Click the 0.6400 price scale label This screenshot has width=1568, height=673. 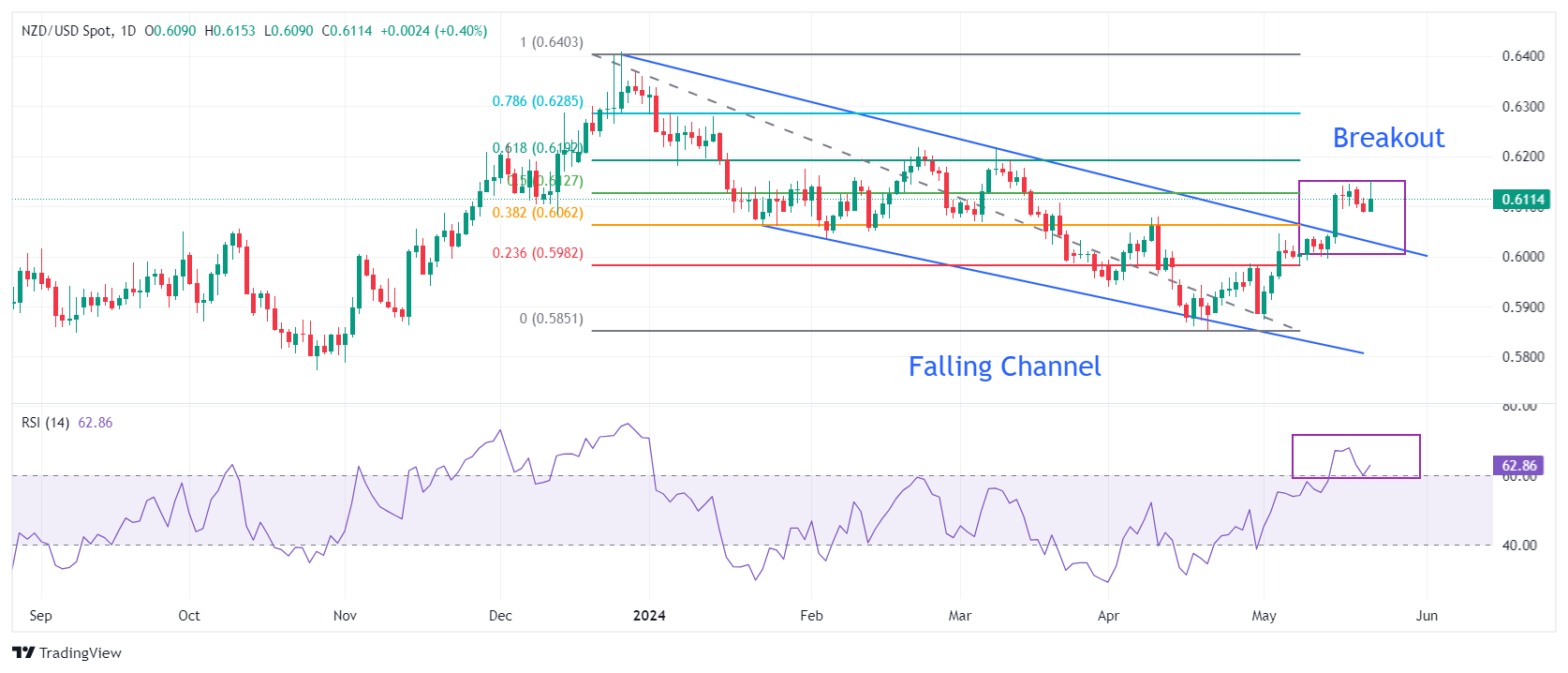tap(1523, 56)
